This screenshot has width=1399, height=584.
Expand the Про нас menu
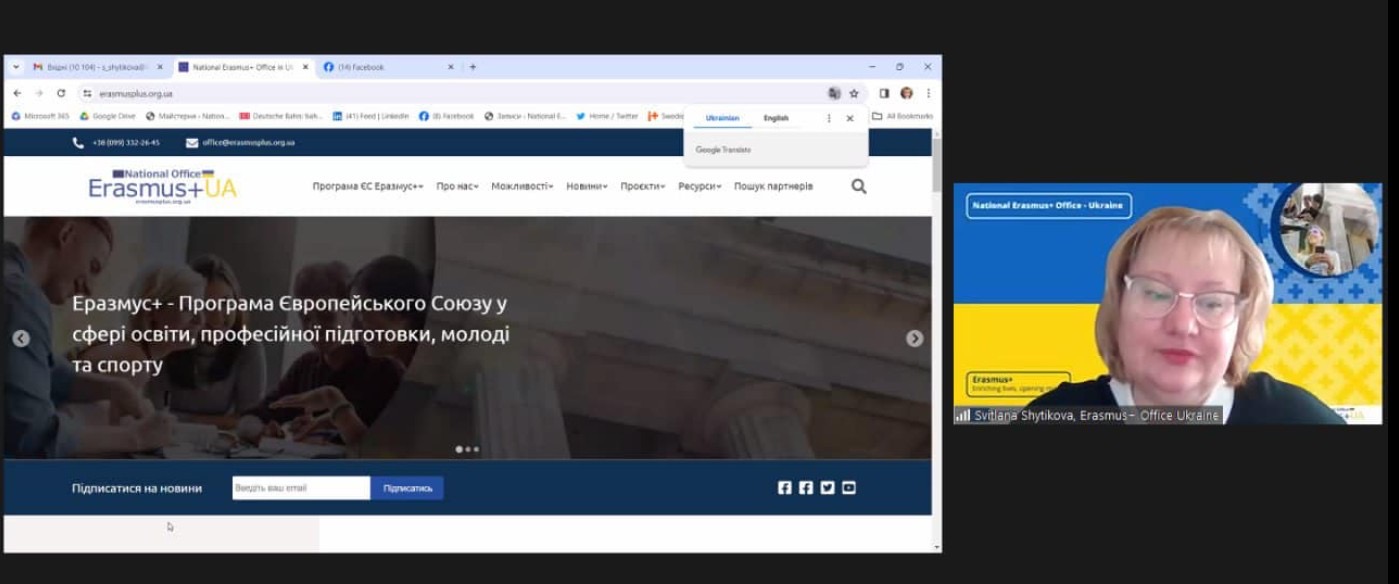[x=457, y=186]
